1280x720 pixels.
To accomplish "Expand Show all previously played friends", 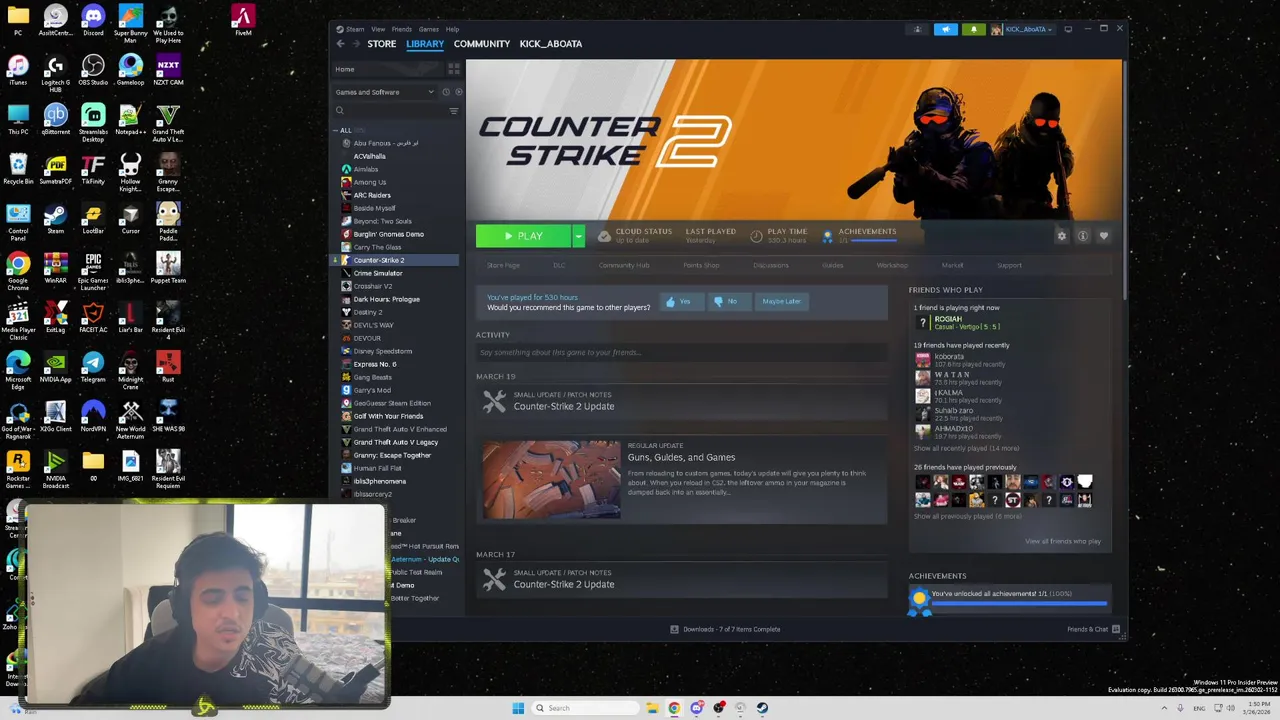I will point(967,516).
